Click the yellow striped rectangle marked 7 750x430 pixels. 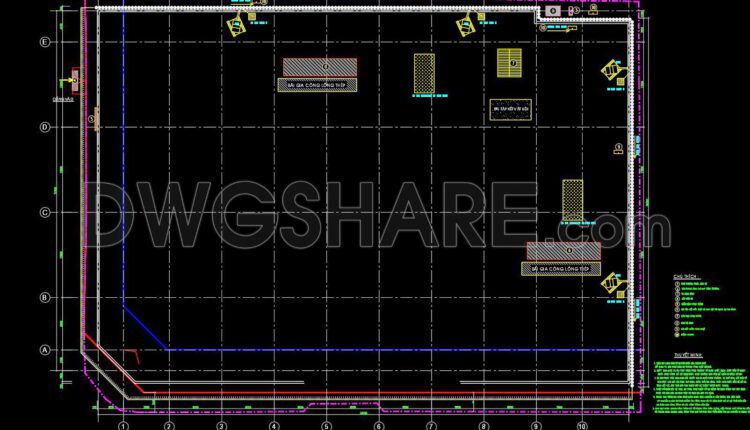[x=509, y=63]
